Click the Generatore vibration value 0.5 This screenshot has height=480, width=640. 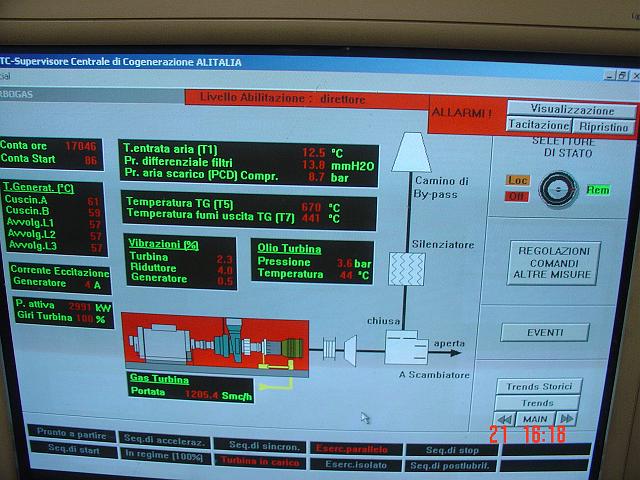pyautogui.click(x=225, y=281)
